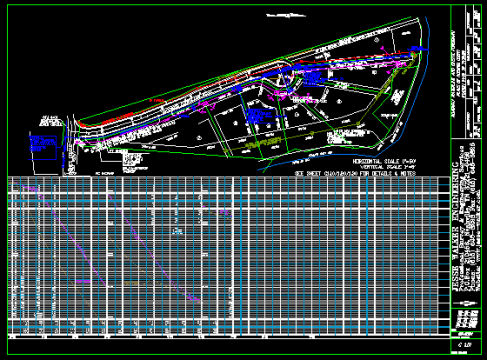Viewport: 487px width, 360px height.
Task: Click the sheet number box in title block
Action: (466, 345)
